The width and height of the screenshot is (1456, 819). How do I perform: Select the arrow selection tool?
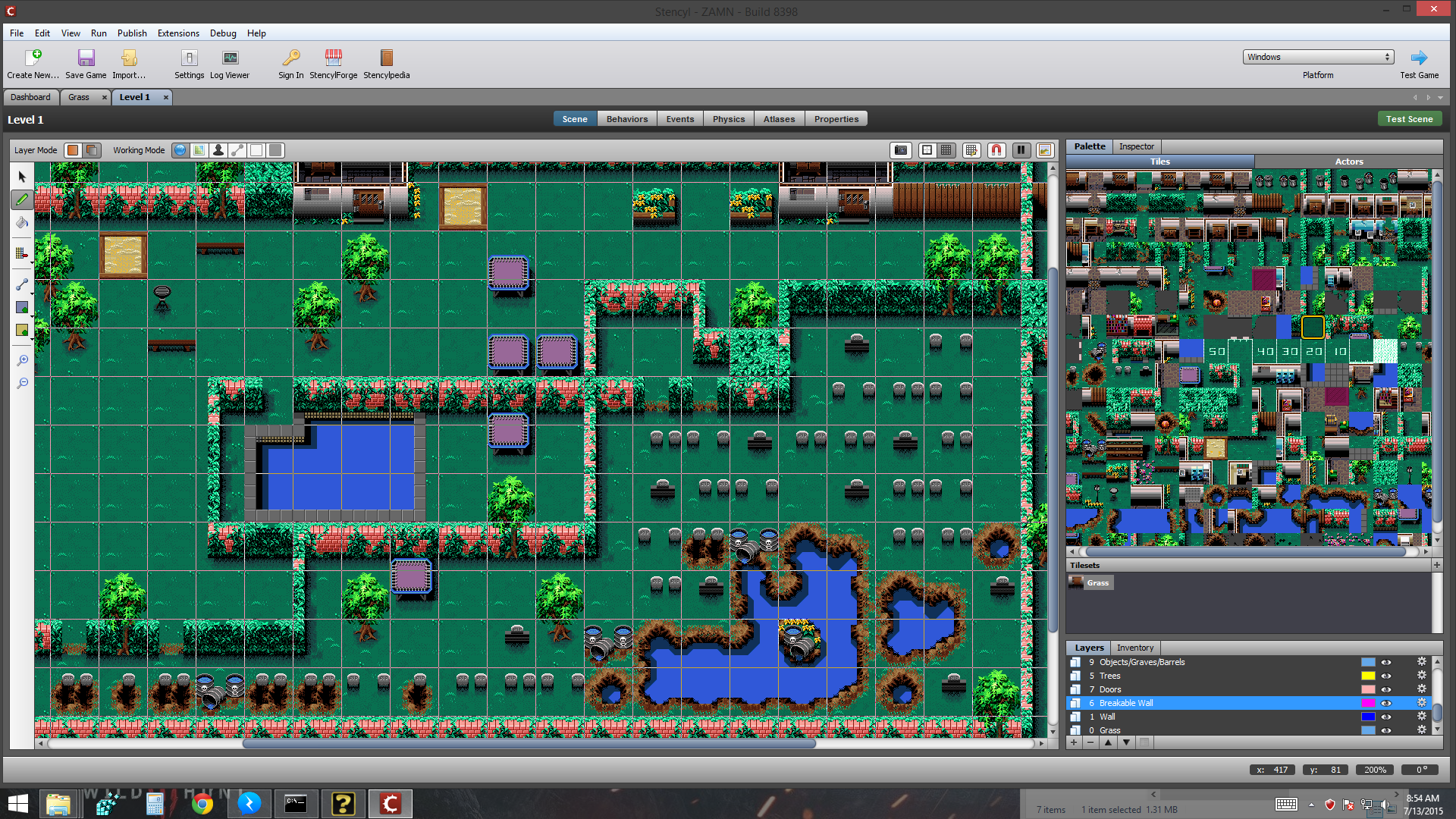tap(22, 177)
